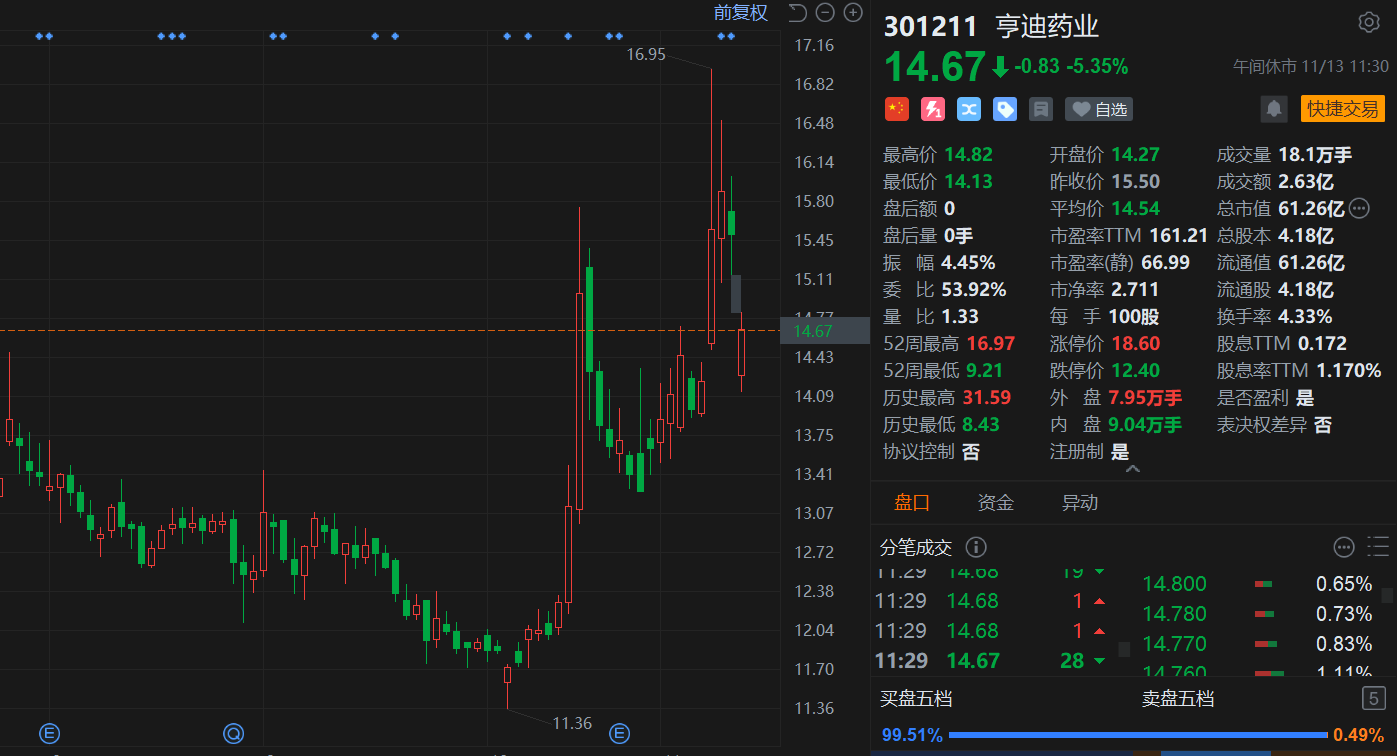Open 快捷交易 quick trade
Image resolution: width=1397 pixels, height=756 pixels.
tap(1342, 109)
